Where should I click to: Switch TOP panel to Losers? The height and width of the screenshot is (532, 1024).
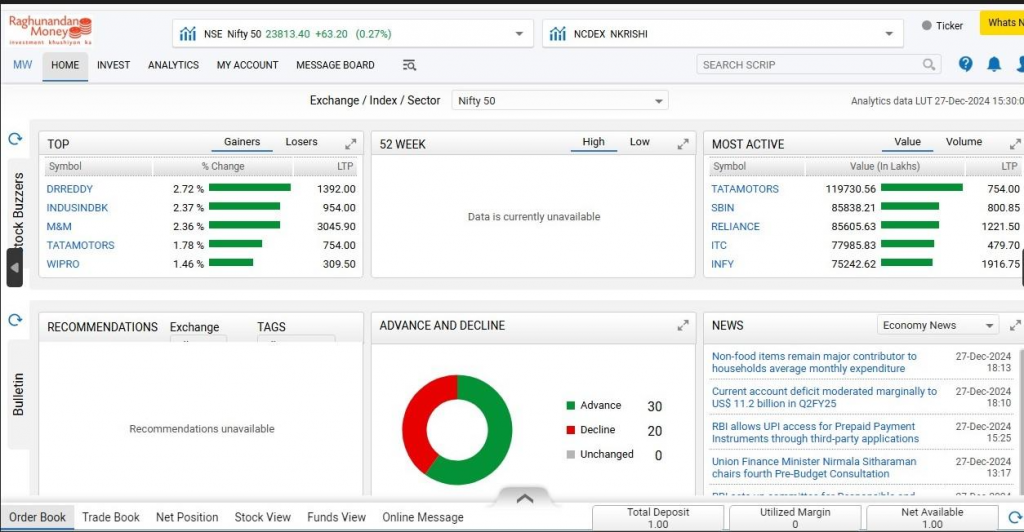[x=301, y=142]
